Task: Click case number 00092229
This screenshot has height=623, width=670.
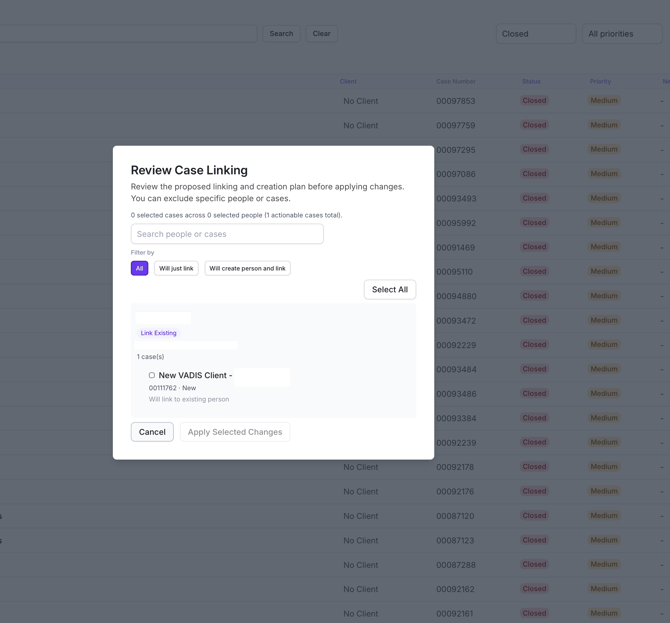Action: pos(456,345)
